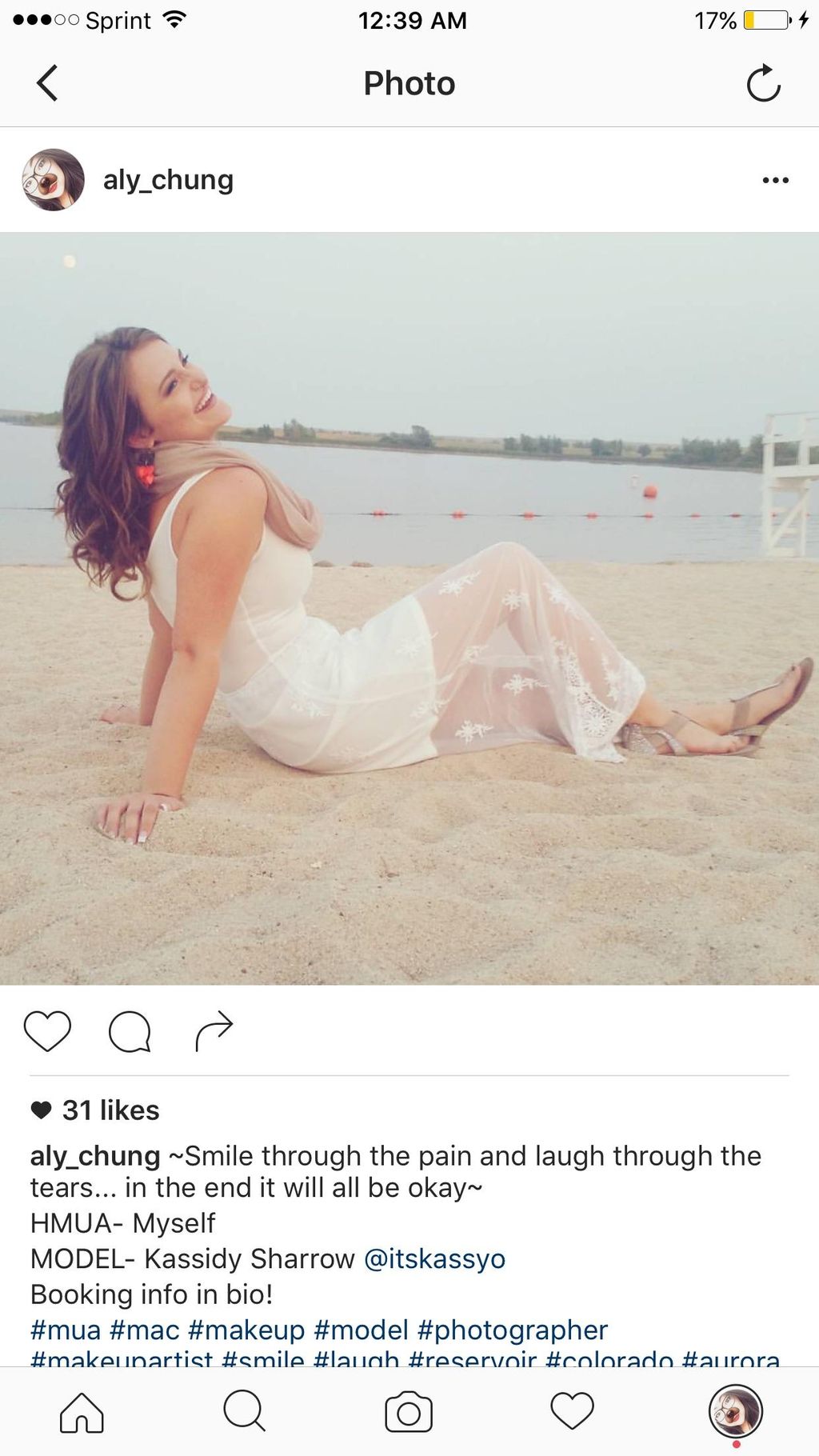Open the Search tab magnifier icon
Image resolution: width=819 pixels, height=1456 pixels.
(244, 1410)
